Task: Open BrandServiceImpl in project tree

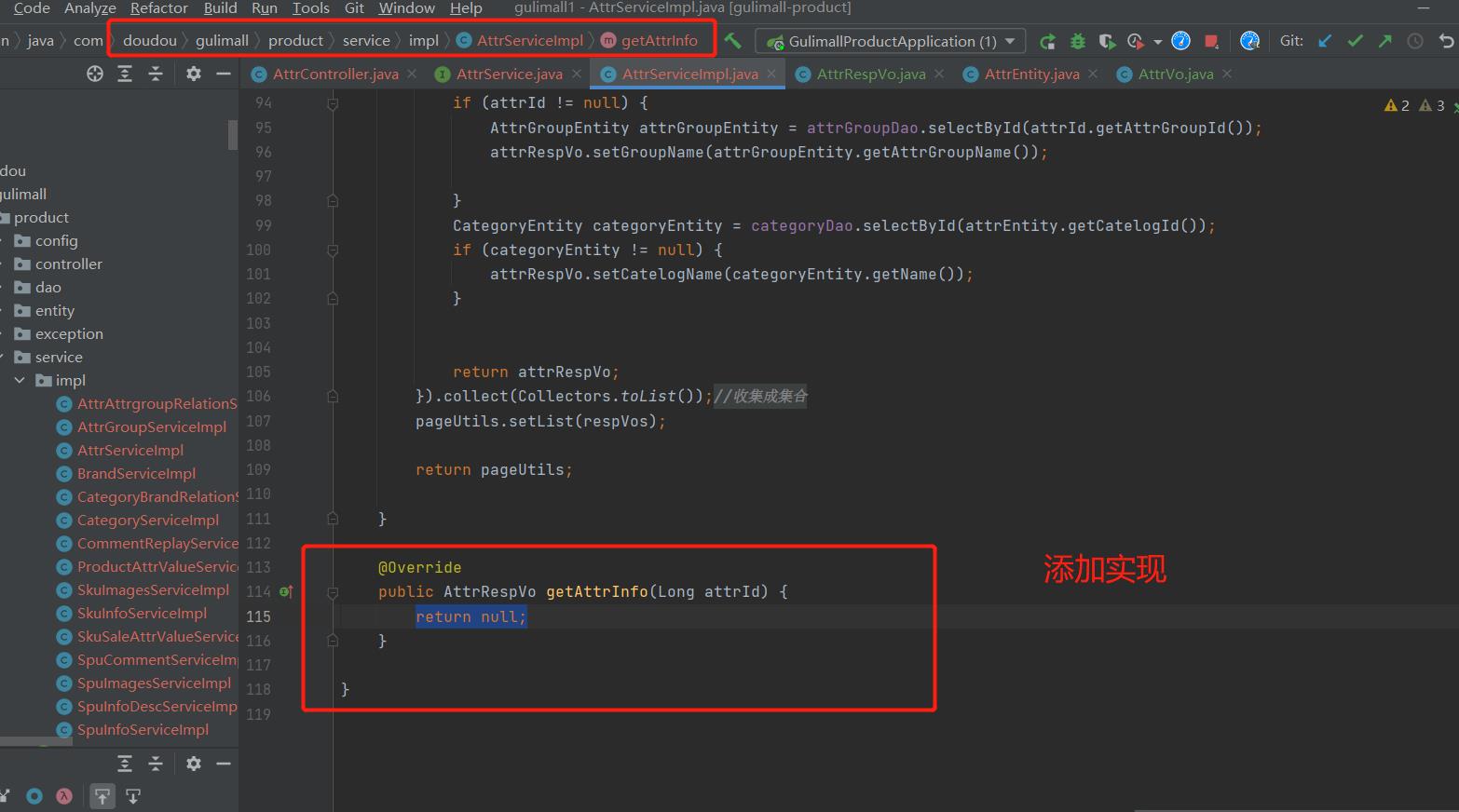Action: tap(136, 474)
